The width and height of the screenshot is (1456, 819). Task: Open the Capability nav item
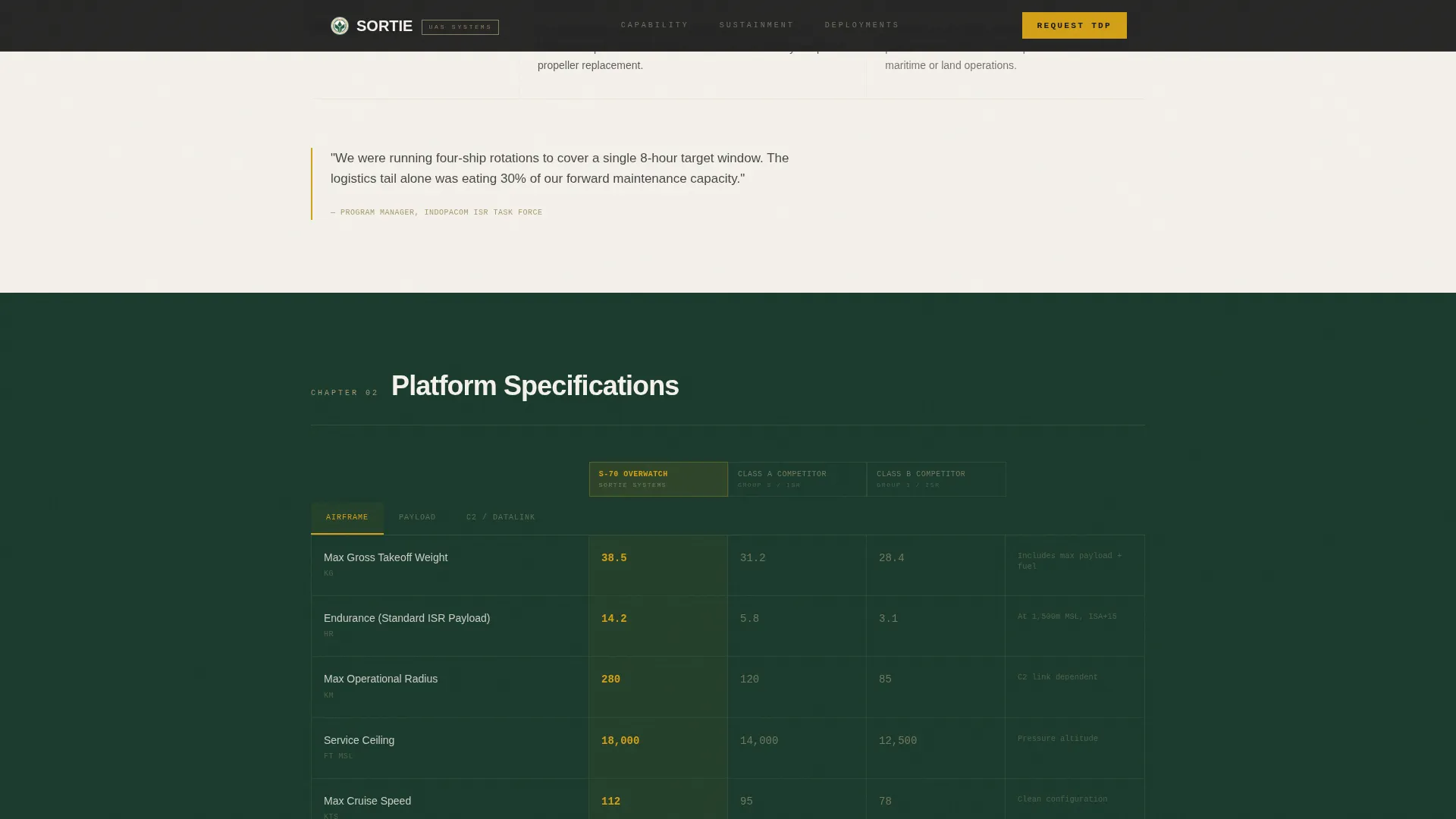654,25
